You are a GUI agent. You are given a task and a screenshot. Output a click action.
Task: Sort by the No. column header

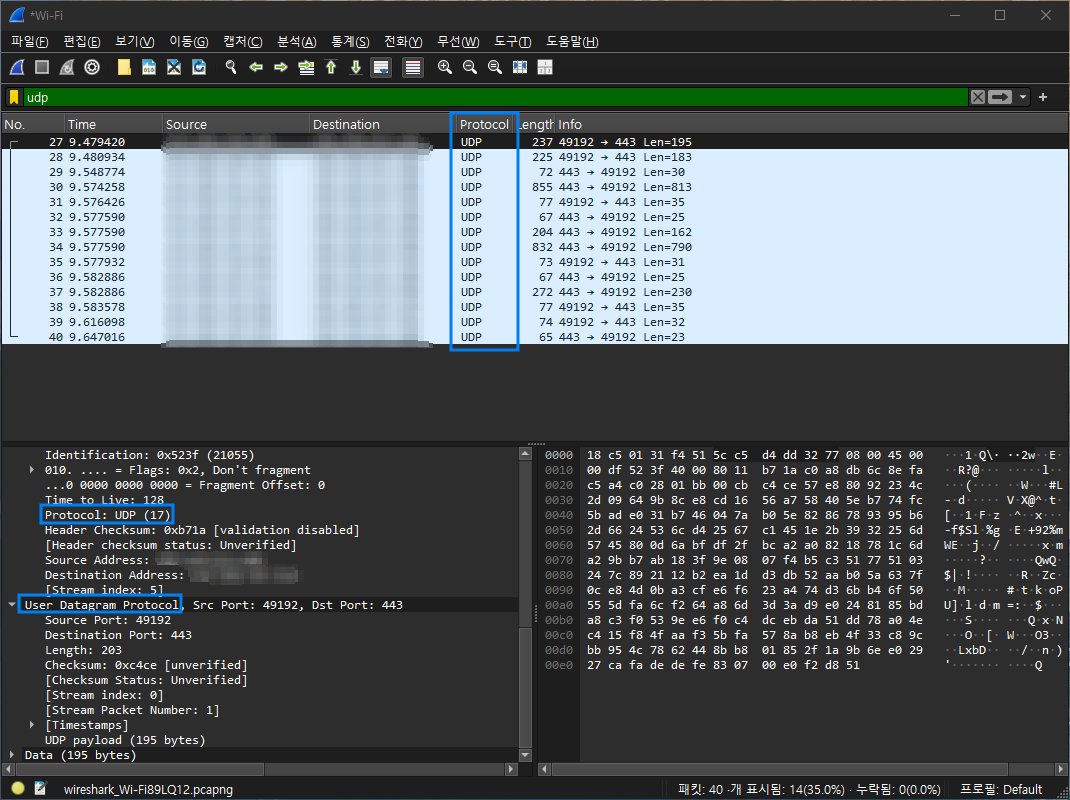[x=33, y=124]
